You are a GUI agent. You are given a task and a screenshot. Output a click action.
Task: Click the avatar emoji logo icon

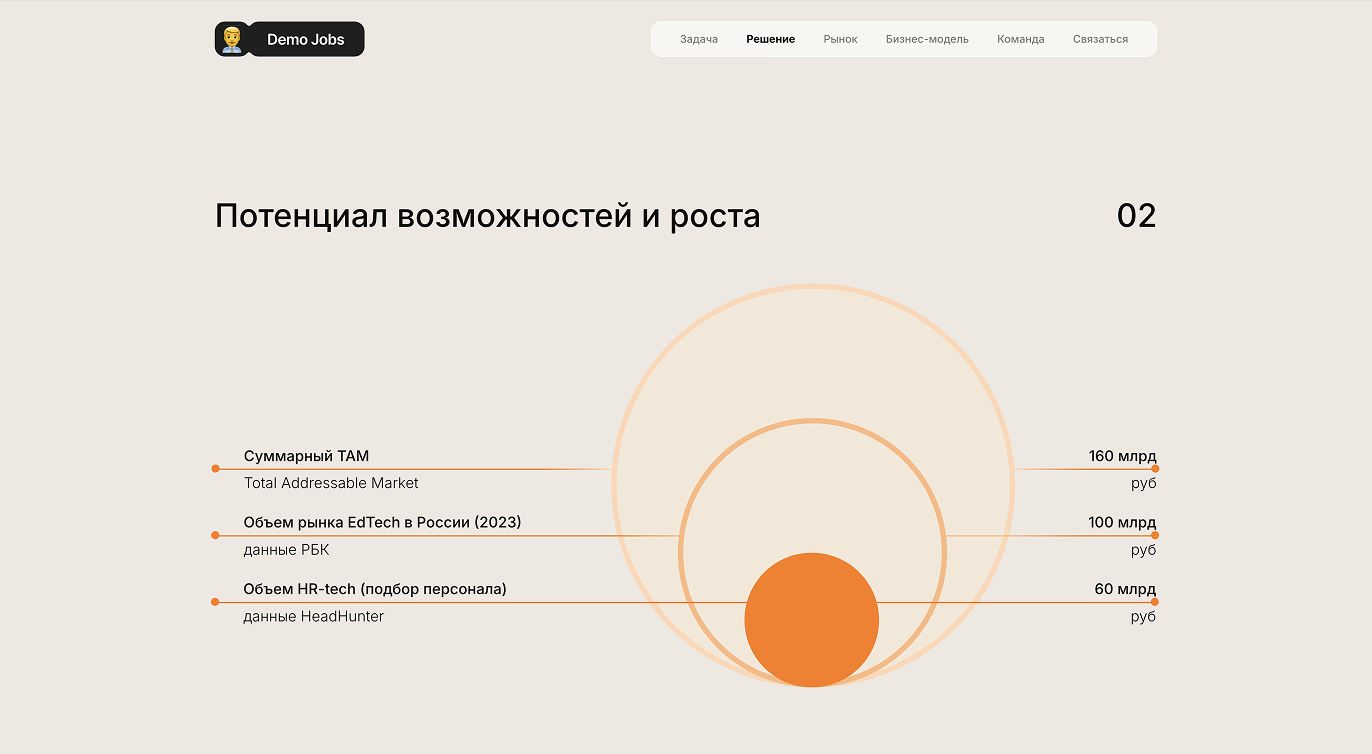(232, 39)
